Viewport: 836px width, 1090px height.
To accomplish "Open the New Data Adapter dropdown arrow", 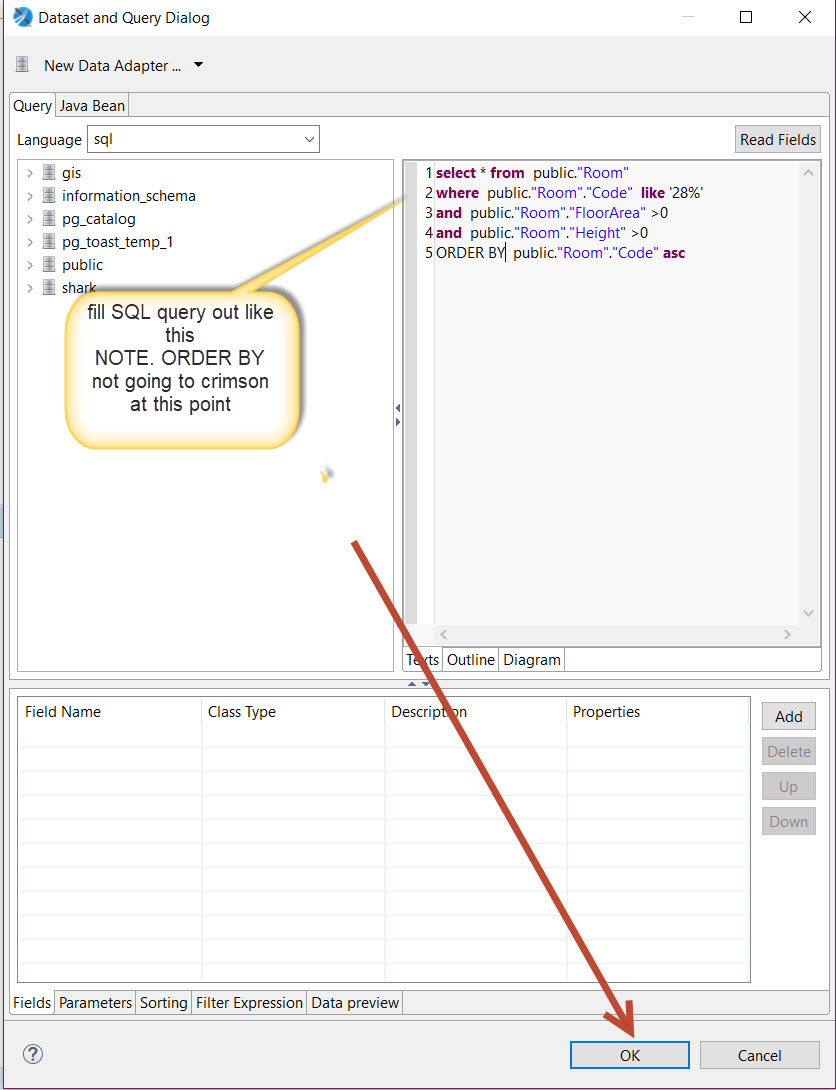I will 198,65.
